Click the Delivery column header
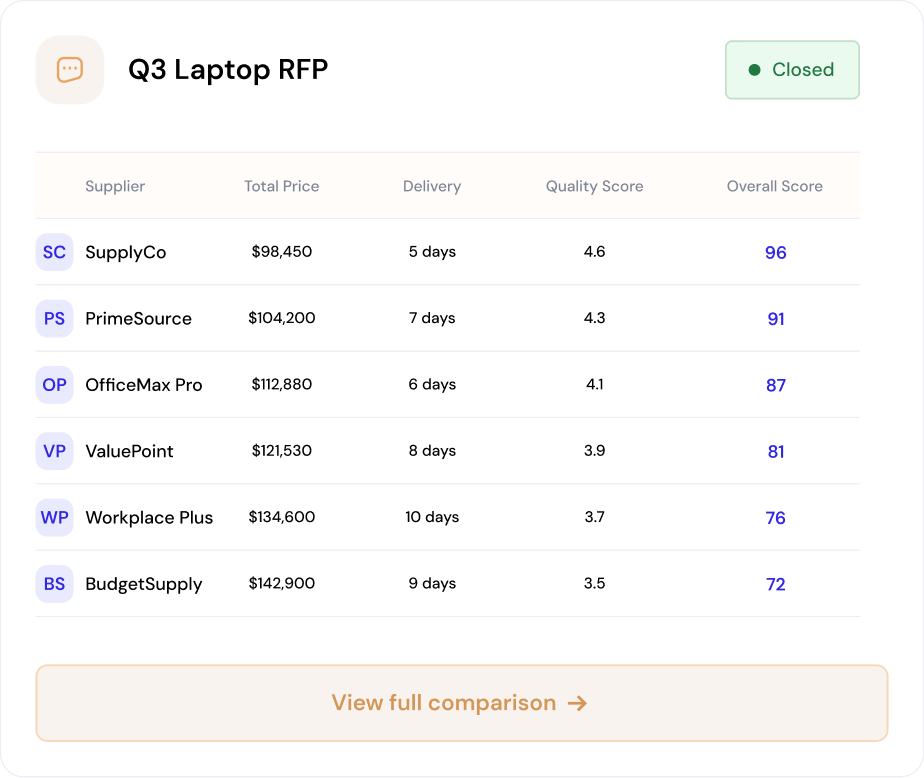The image size is (924, 778). [x=432, y=186]
